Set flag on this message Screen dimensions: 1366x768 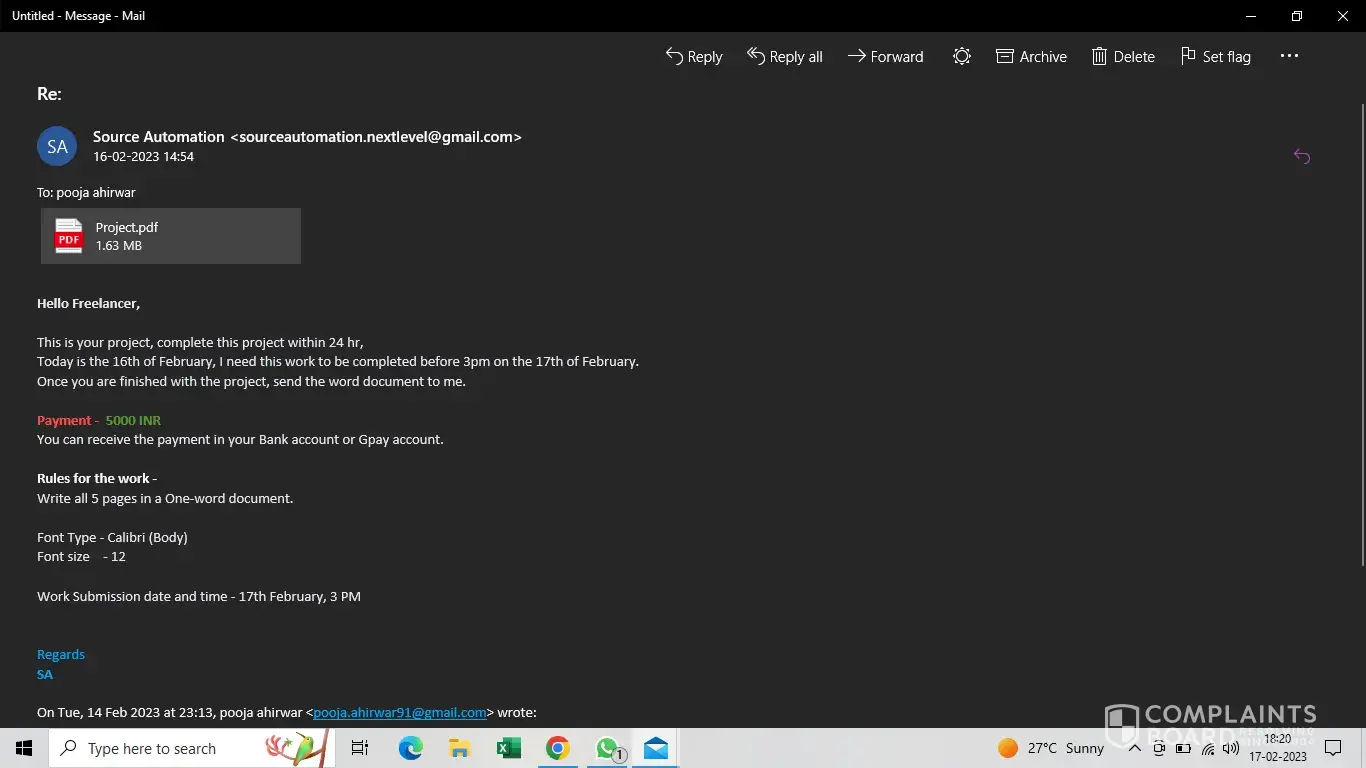(x=1215, y=57)
